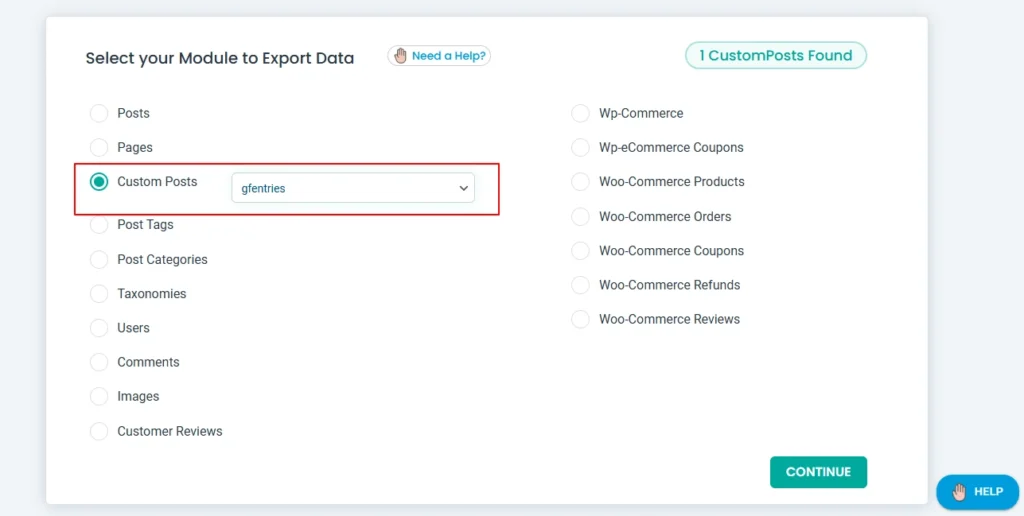Choose Woo-Commerce Refunds module
Screen dimensions: 1024x516
(x=580, y=285)
